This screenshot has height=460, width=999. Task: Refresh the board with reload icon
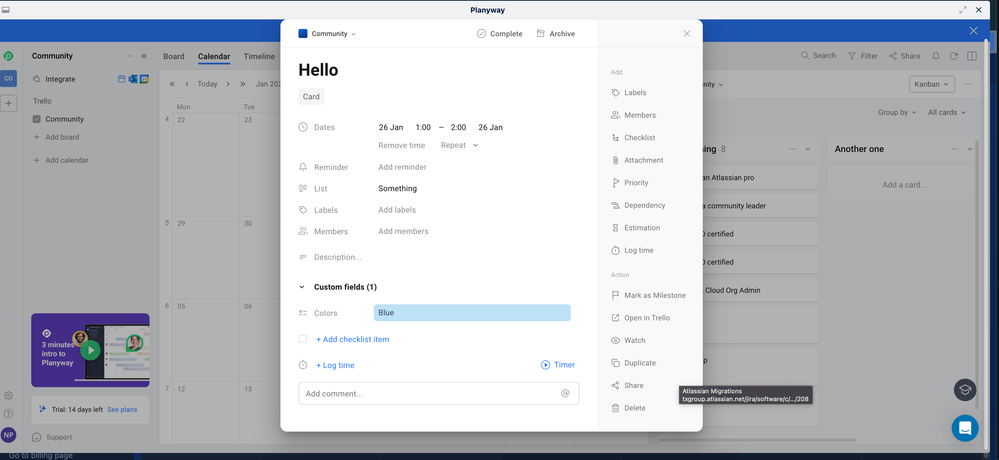954,56
